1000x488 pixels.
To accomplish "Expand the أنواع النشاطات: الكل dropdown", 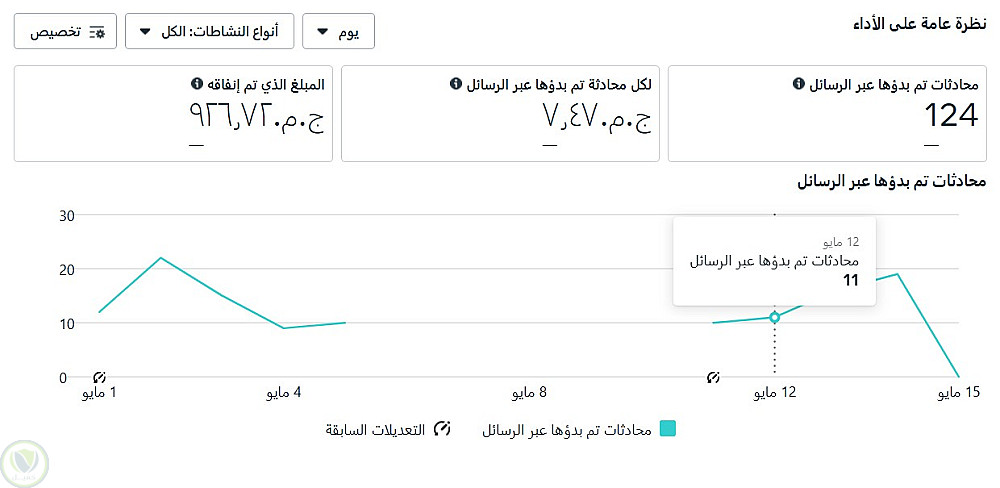I will point(209,32).
